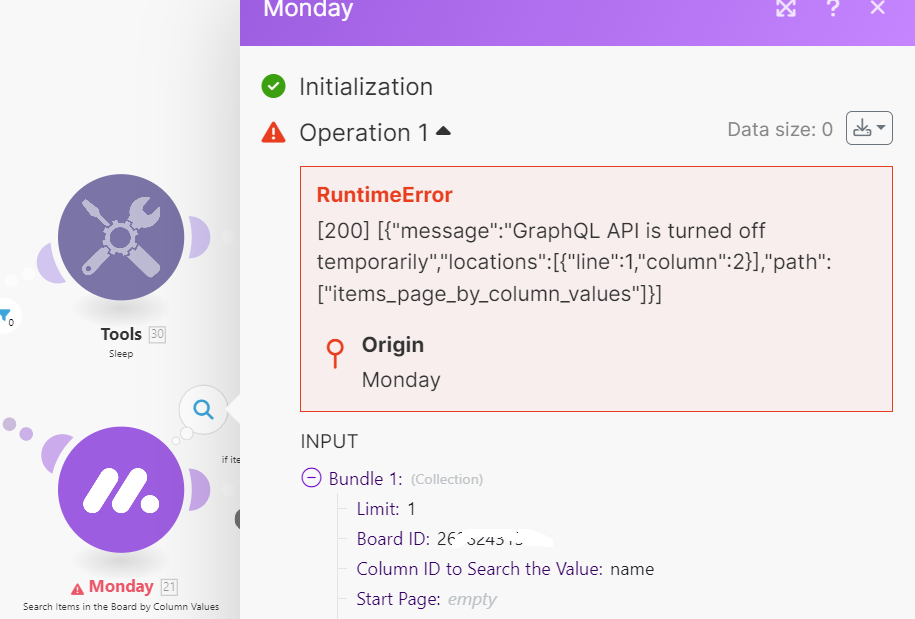
Task: Click the RuntimeError heading
Action: tap(385, 195)
